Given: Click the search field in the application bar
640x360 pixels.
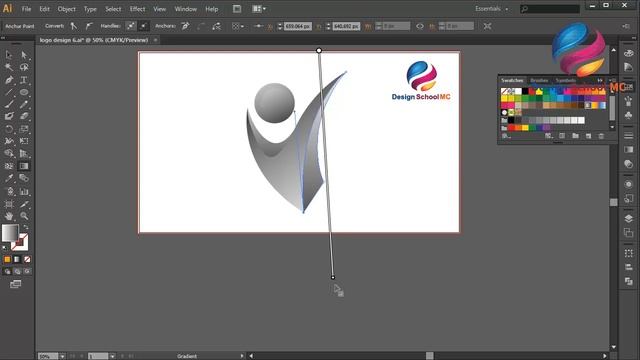Looking at the screenshot, I should [x=549, y=9].
